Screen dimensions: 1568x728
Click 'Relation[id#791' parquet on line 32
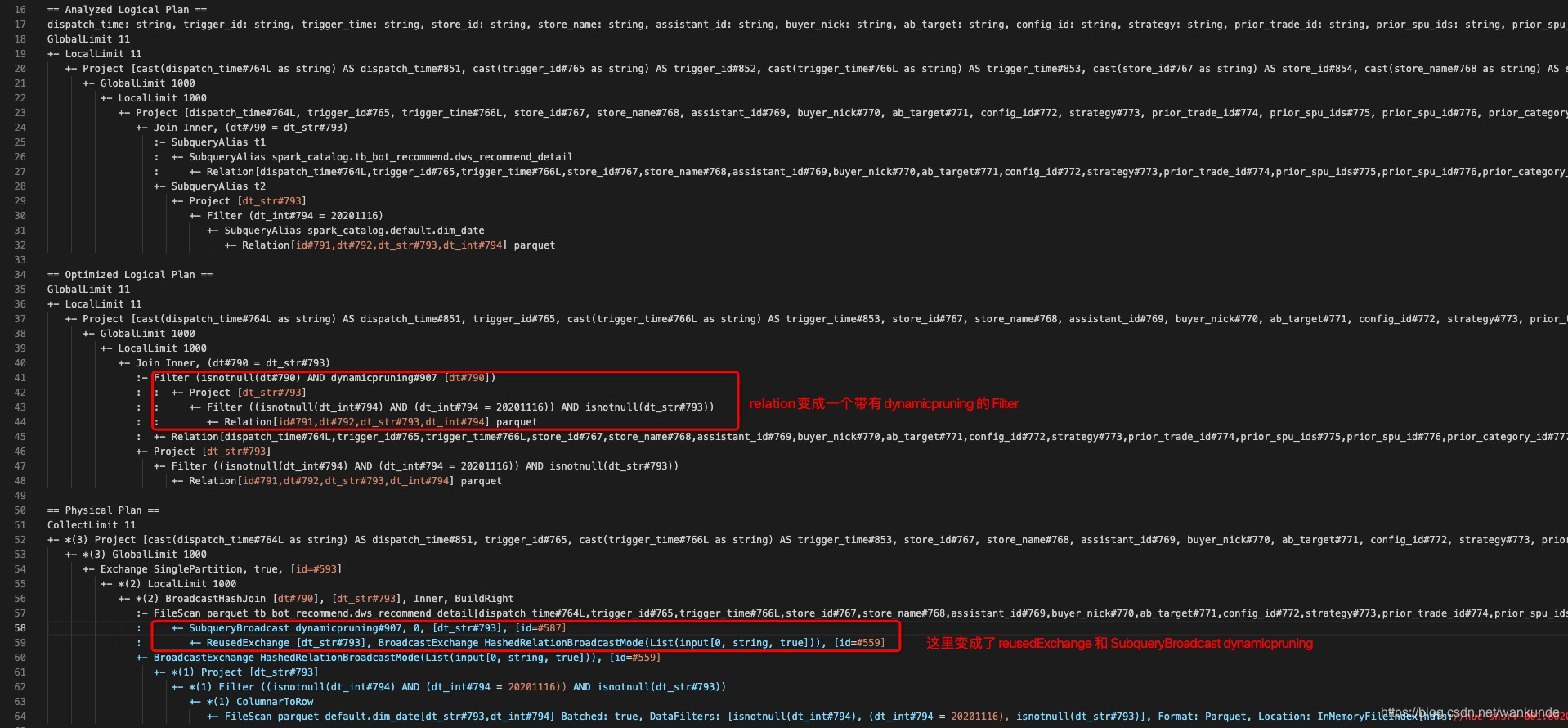[x=398, y=245]
